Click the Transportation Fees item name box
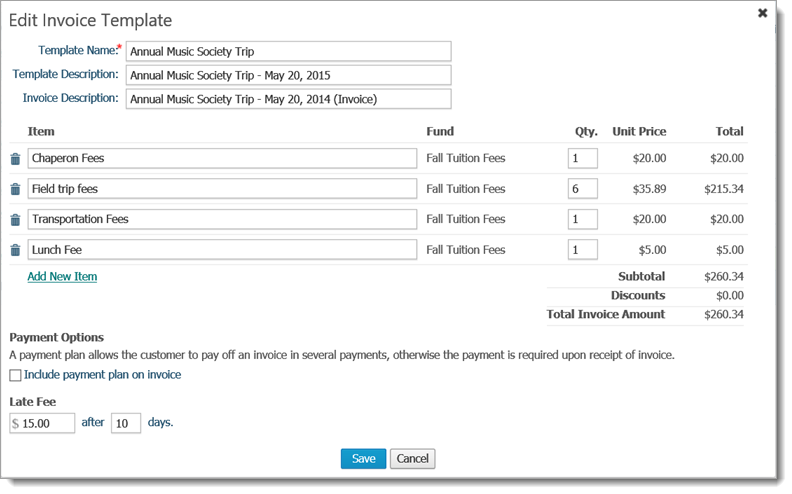Viewport: 792px width, 494px height. [222, 219]
